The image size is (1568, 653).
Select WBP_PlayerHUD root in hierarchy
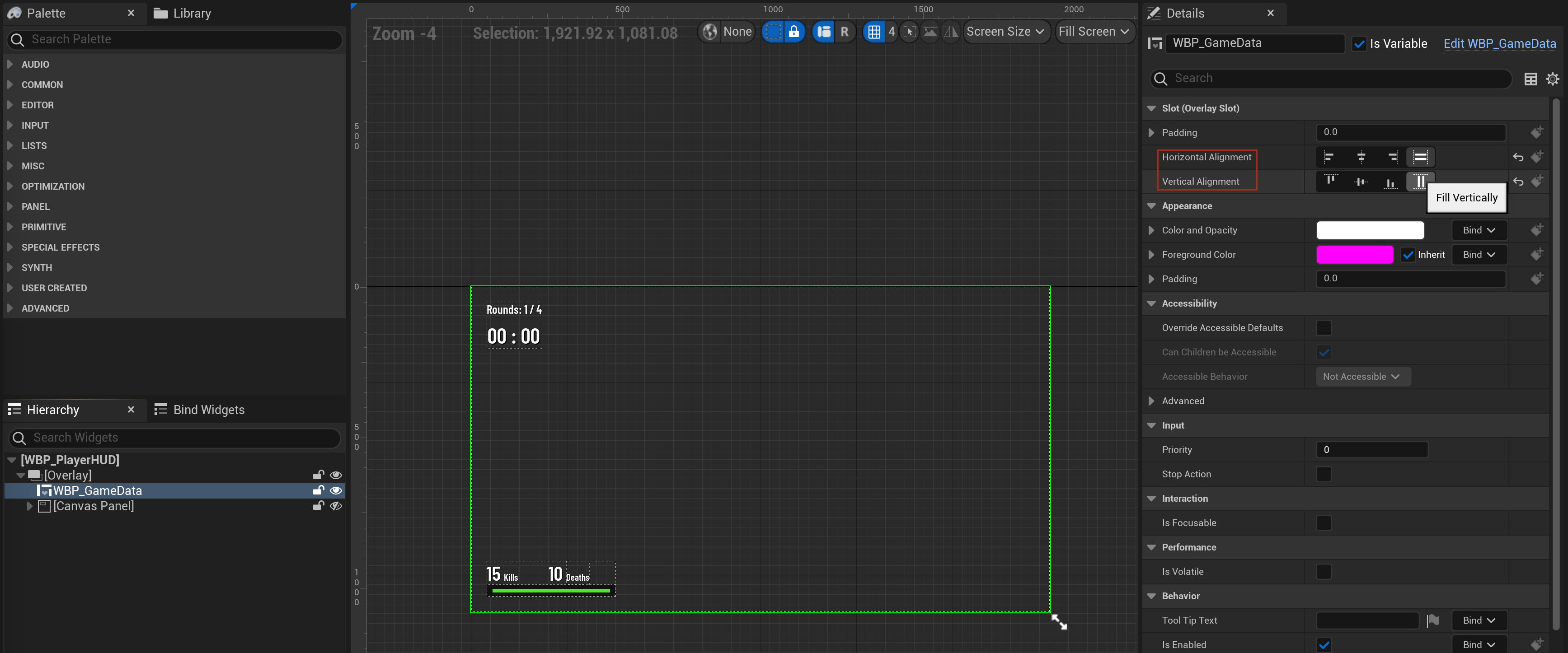pos(70,459)
